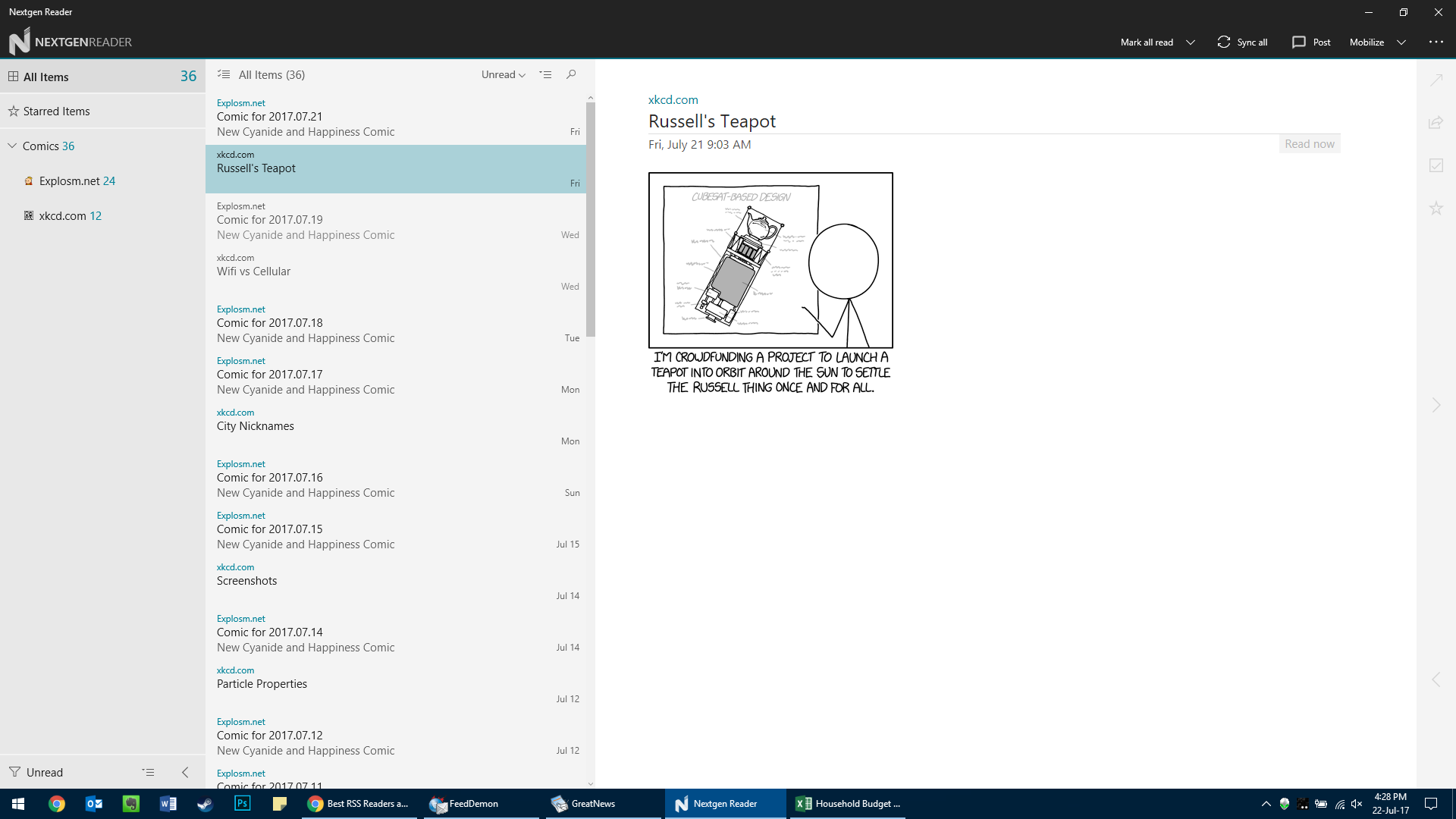Select Starred Items in sidebar
The height and width of the screenshot is (819, 1456).
pyautogui.click(x=56, y=111)
